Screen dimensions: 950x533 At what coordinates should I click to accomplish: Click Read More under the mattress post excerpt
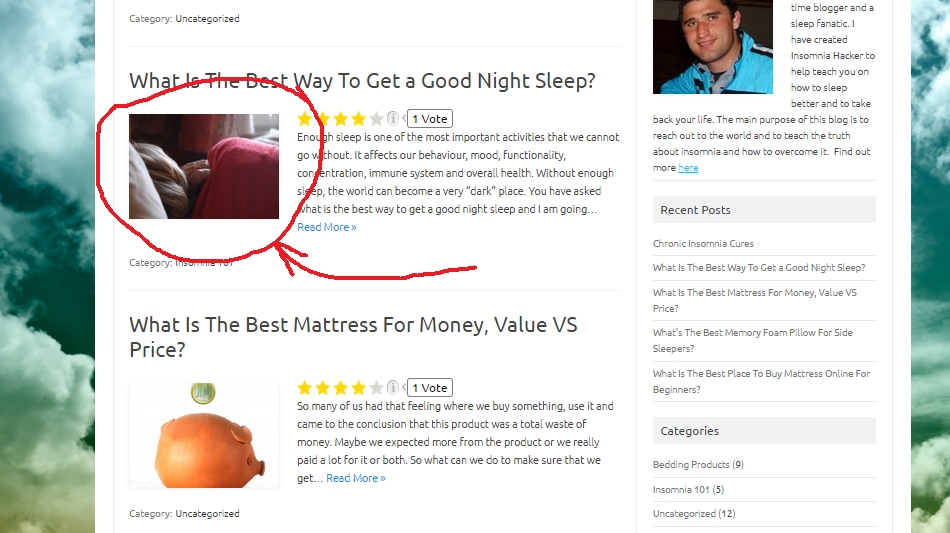356,478
